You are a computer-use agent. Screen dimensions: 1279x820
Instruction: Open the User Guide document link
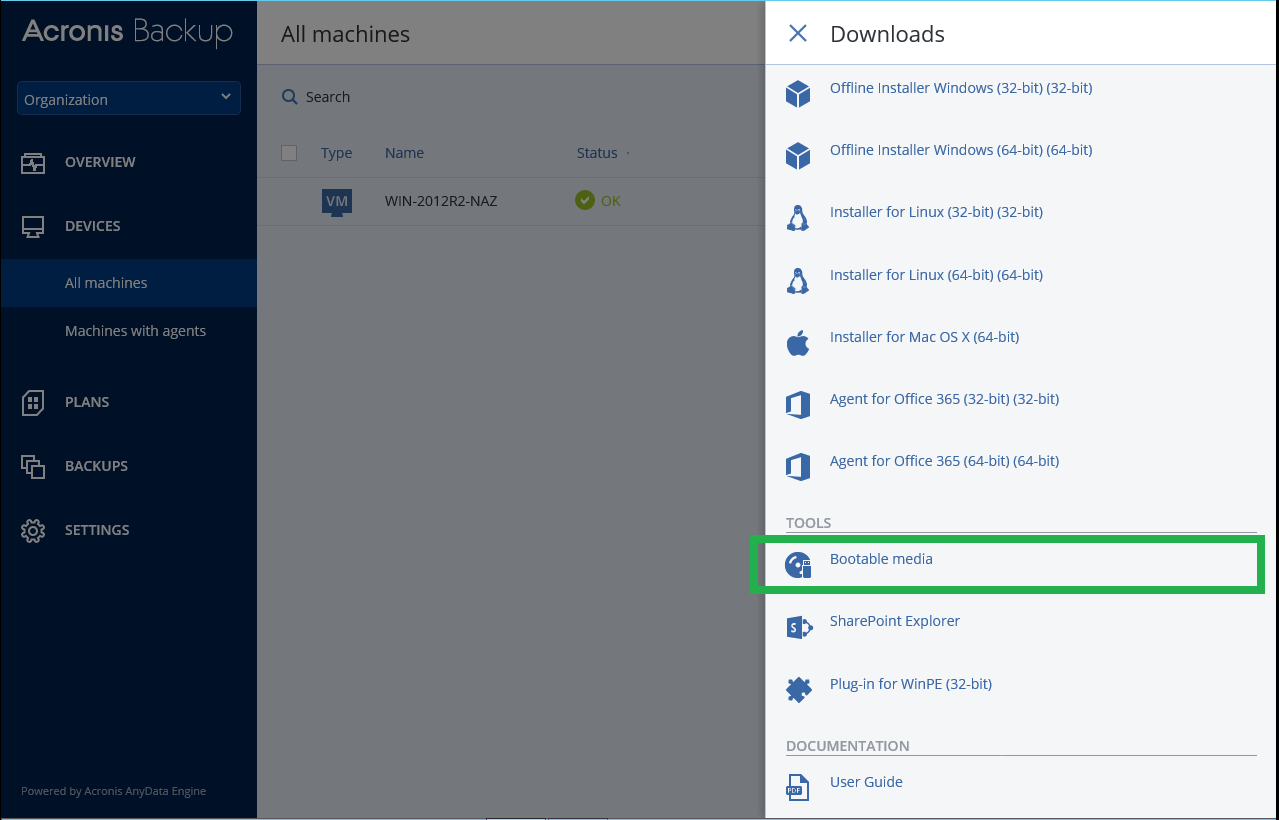[x=866, y=782]
